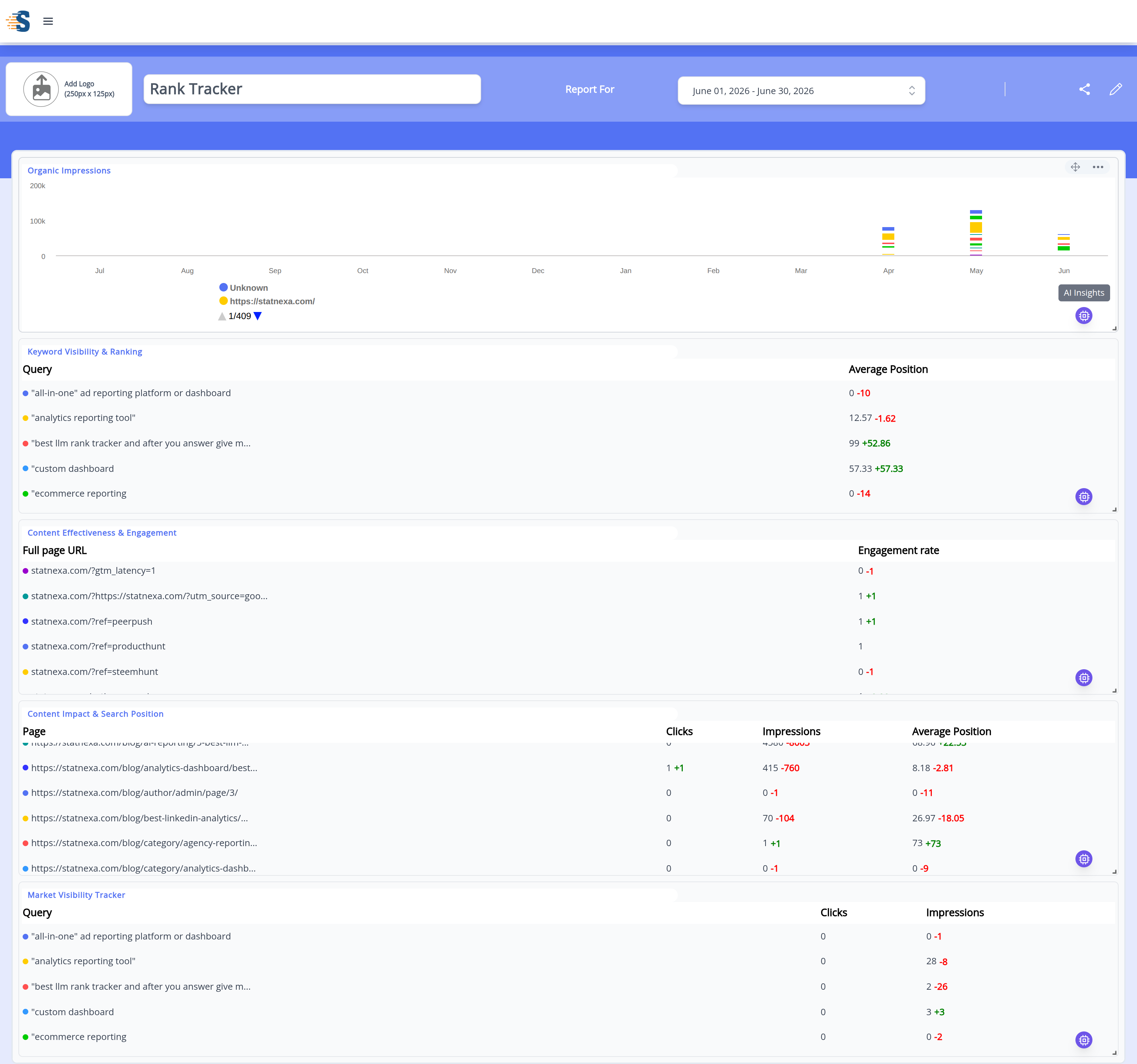Click the AI chip icon in Content Effectiveness & Engagement
Viewport: 1137px width, 1064px height.
click(x=1084, y=678)
